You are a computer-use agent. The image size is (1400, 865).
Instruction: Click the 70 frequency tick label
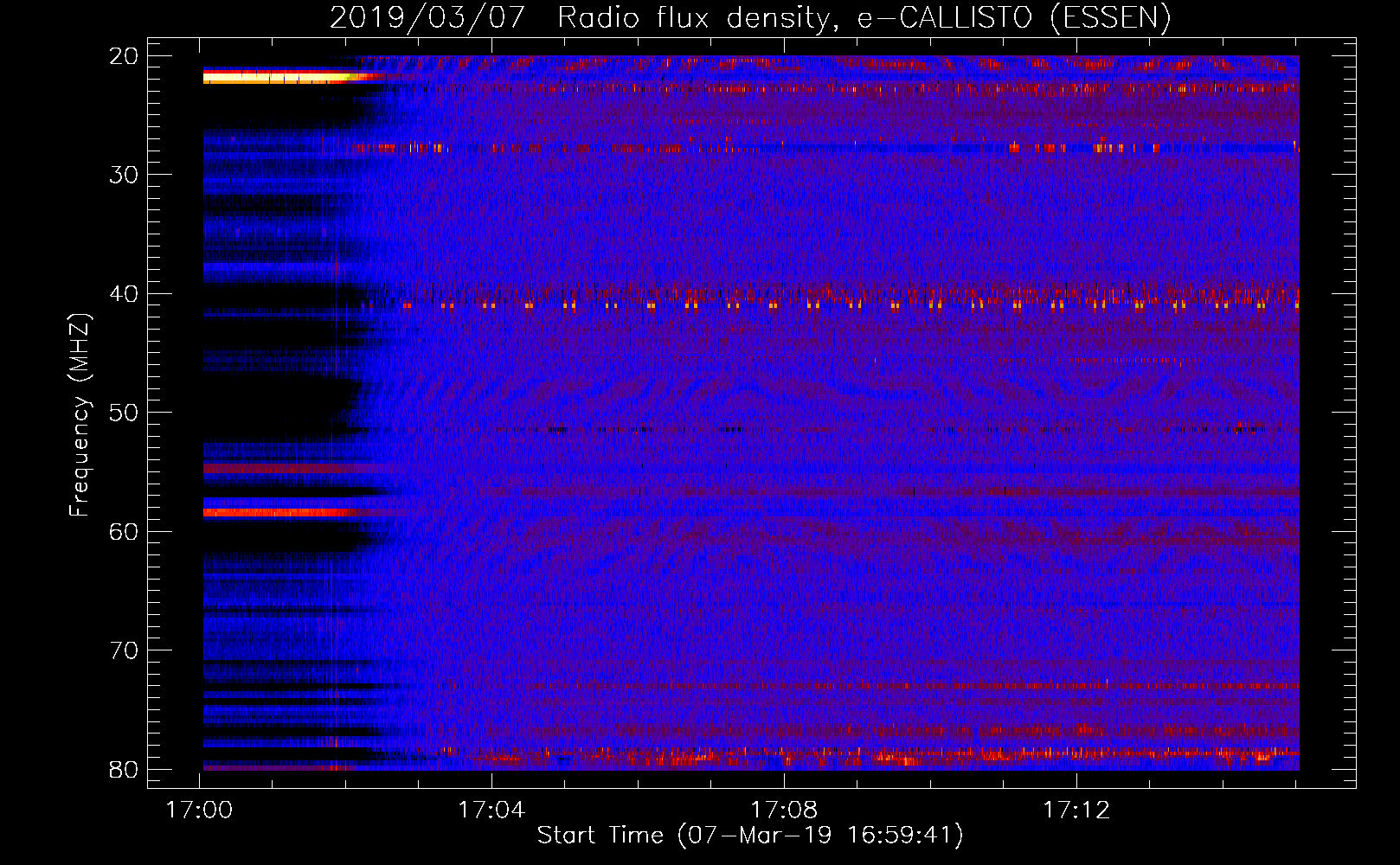point(124,650)
